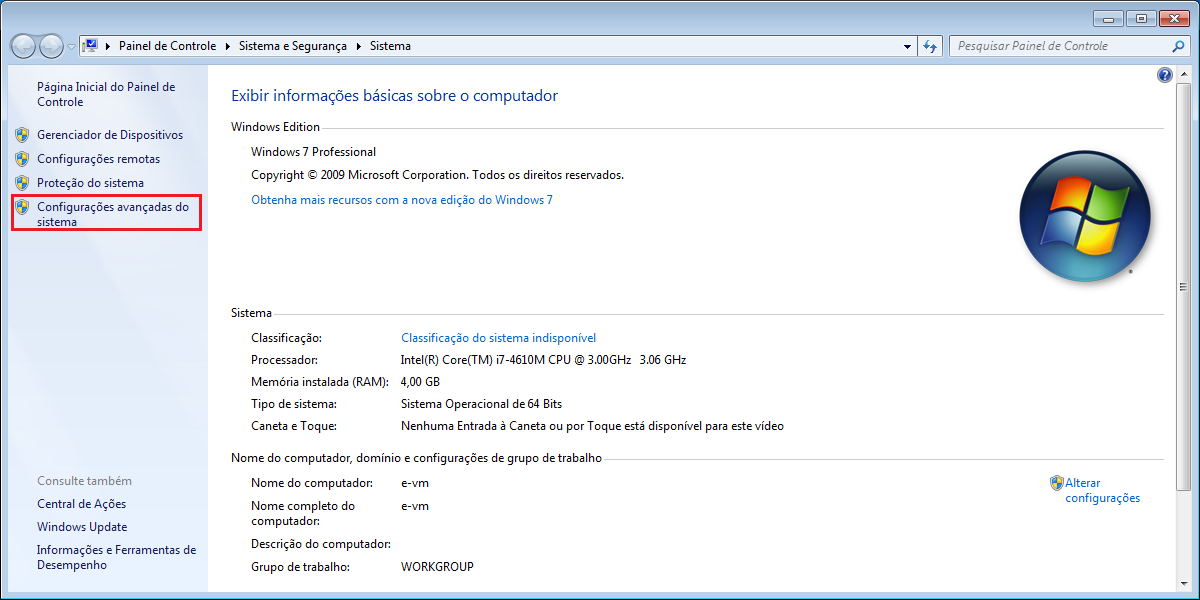This screenshot has width=1200, height=600.
Task: Open Classificação do sistema indisponível link
Action: pyautogui.click(x=498, y=338)
